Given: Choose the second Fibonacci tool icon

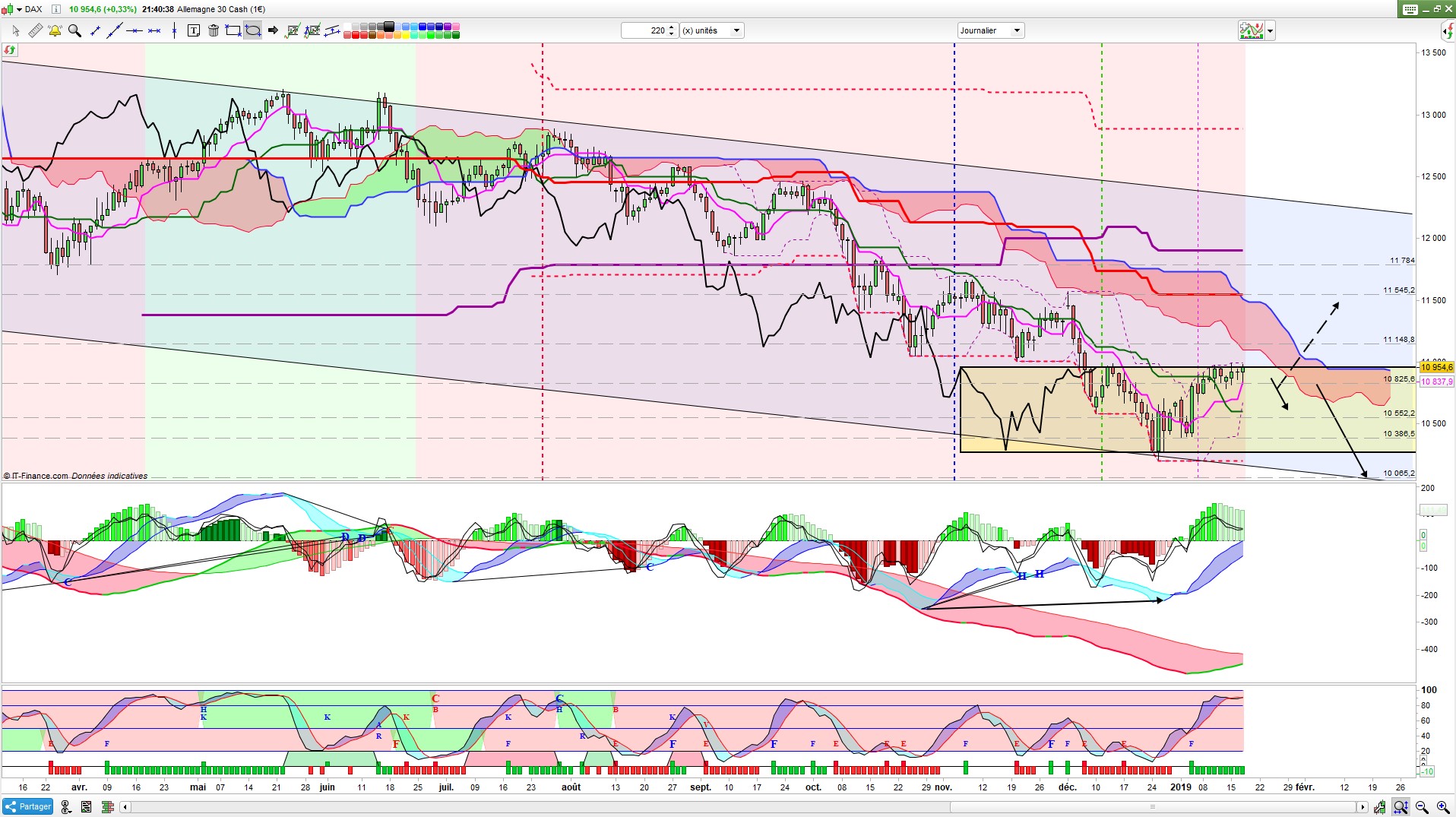Looking at the screenshot, I should click(312, 30).
